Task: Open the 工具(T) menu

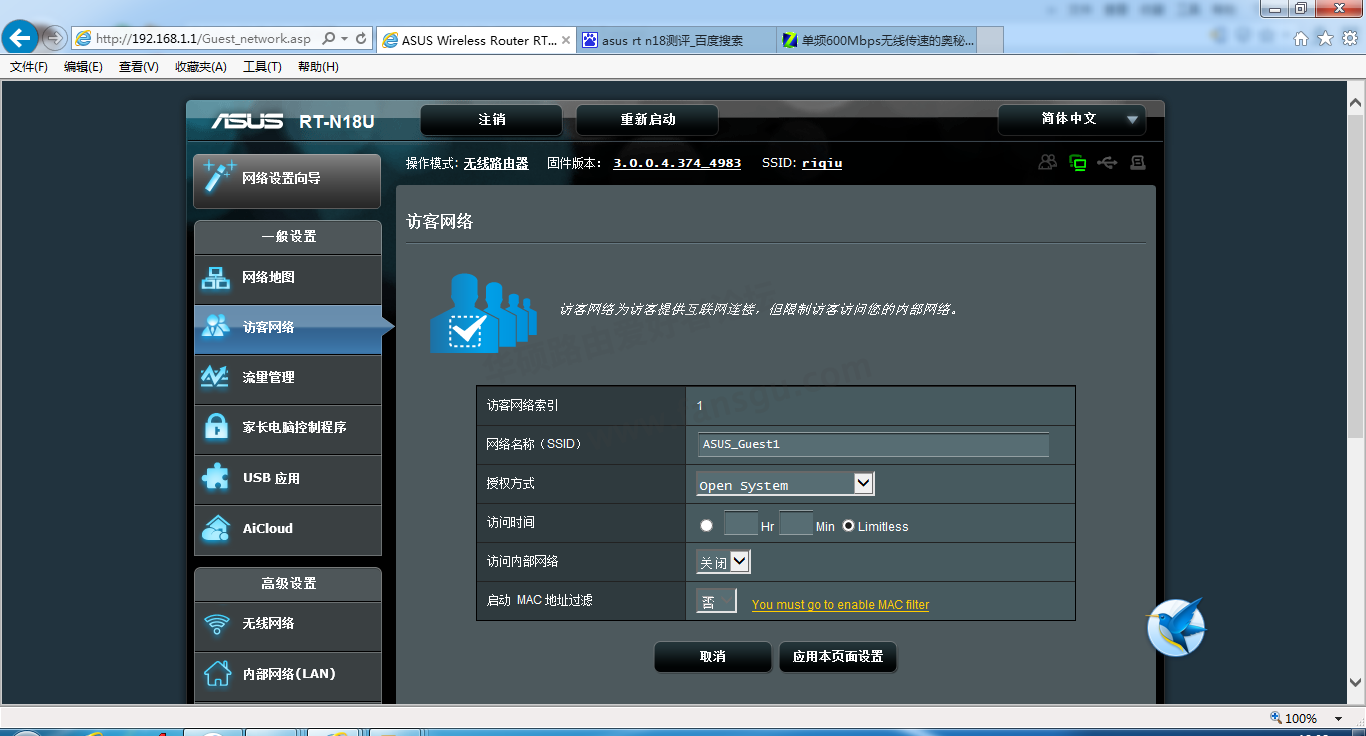Action: (x=262, y=67)
